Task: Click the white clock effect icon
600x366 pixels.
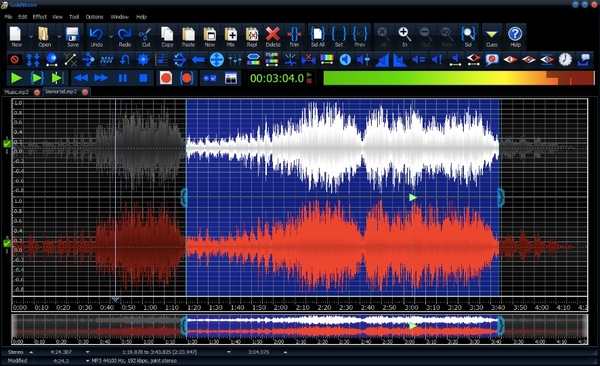Action: tap(565, 59)
